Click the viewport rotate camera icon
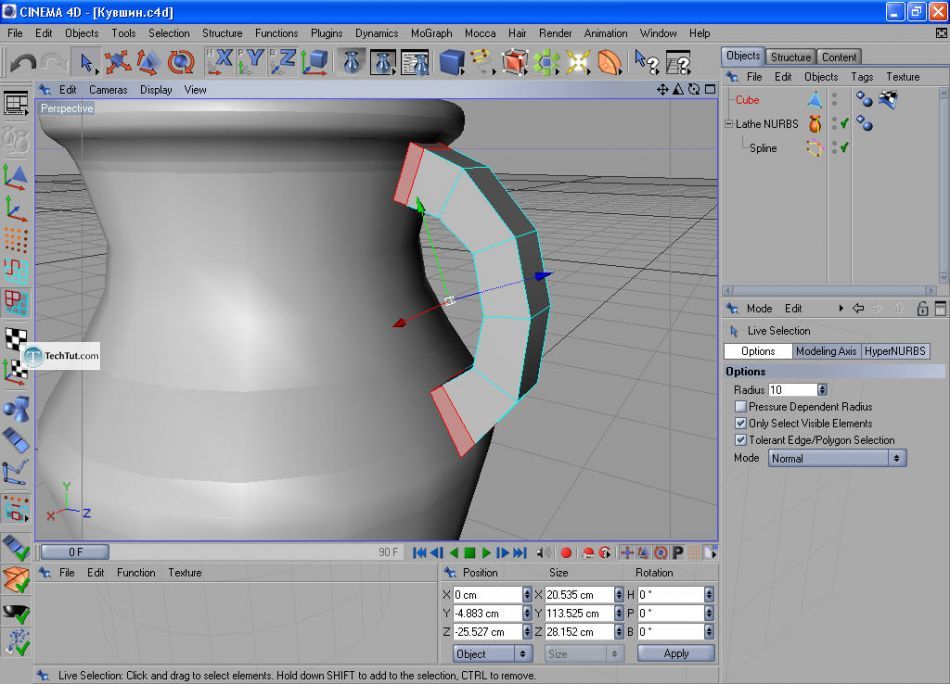The image size is (950, 684). (x=694, y=90)
